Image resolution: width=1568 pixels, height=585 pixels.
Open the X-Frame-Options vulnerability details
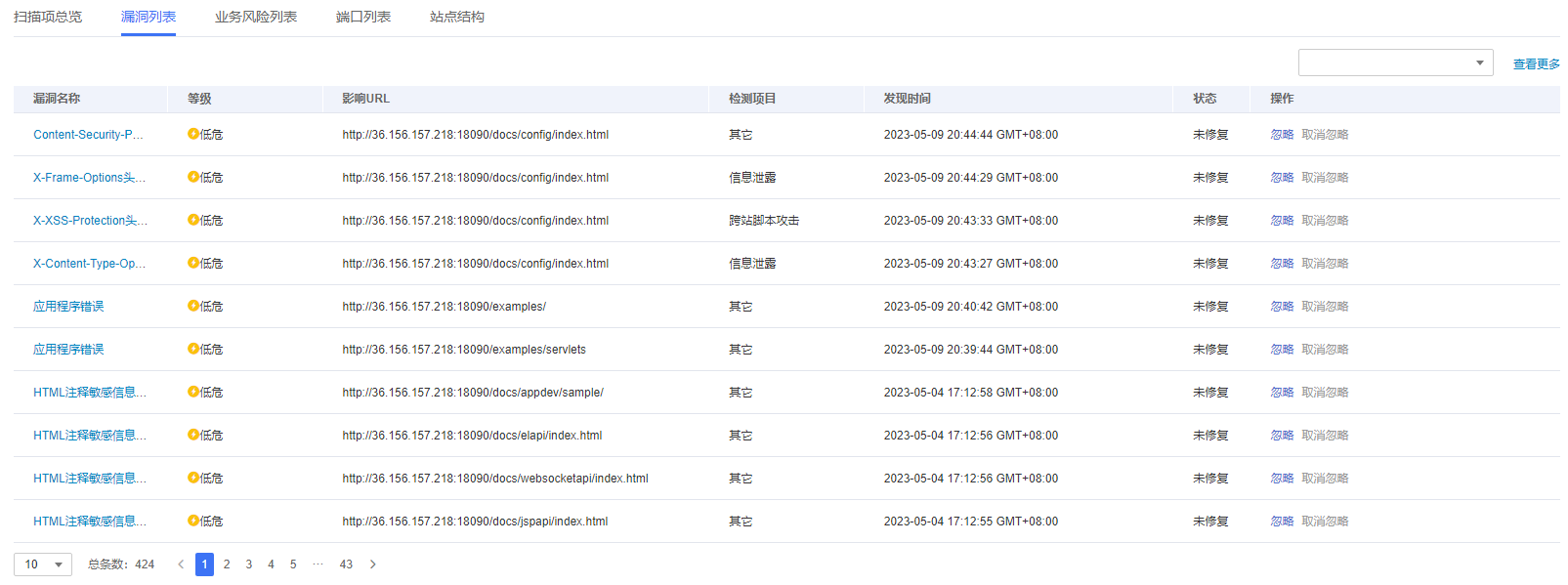pos(89,178)
